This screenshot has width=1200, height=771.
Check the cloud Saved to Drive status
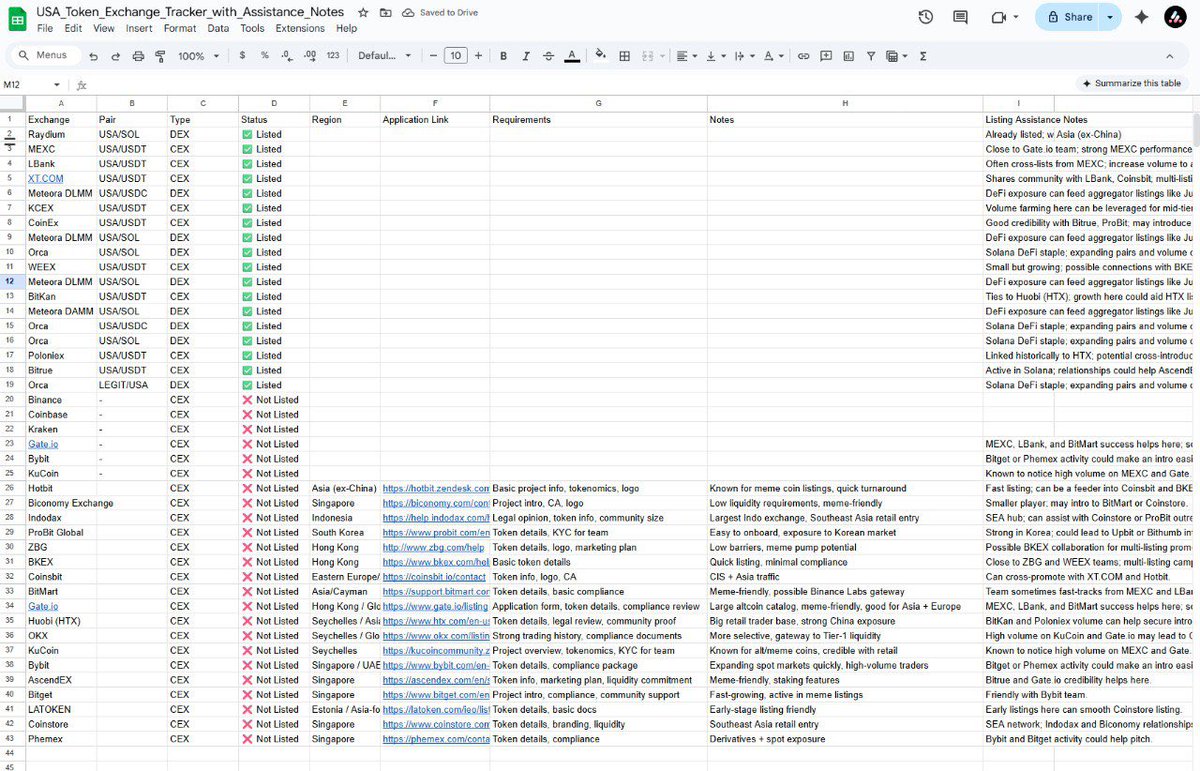pos(440,13)
